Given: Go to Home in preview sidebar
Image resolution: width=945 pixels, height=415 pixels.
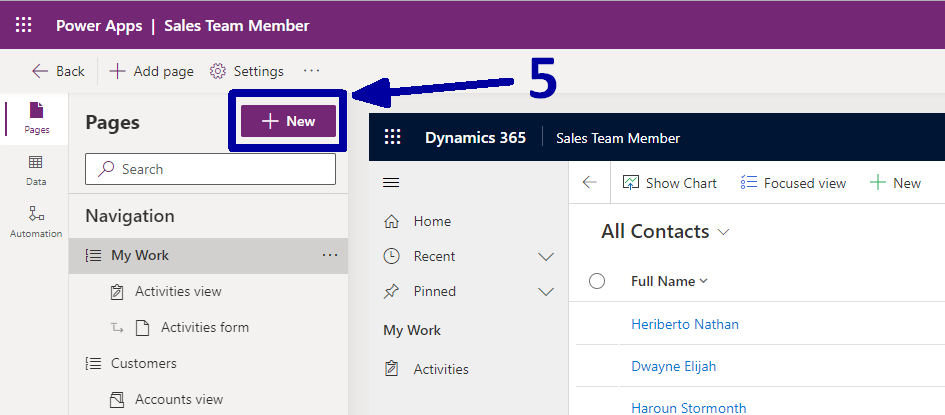Looking at the screenshot, I should tap(417, 221).
